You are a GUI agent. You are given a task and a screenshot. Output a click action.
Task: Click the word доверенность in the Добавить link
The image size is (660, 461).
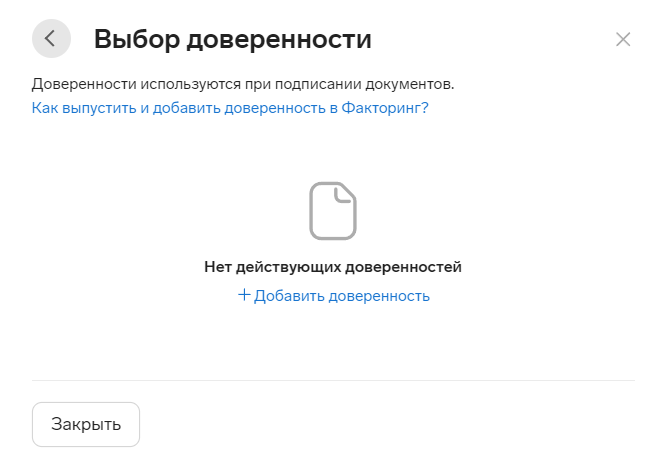click(x=379, y=296)
